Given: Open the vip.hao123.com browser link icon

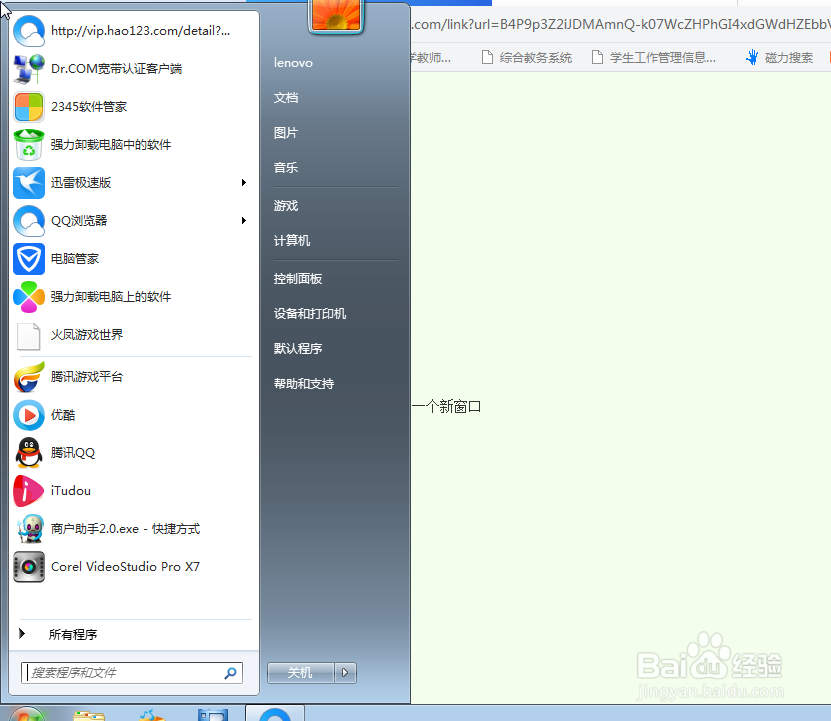Looking at the screenshot, I should [29, 31].
